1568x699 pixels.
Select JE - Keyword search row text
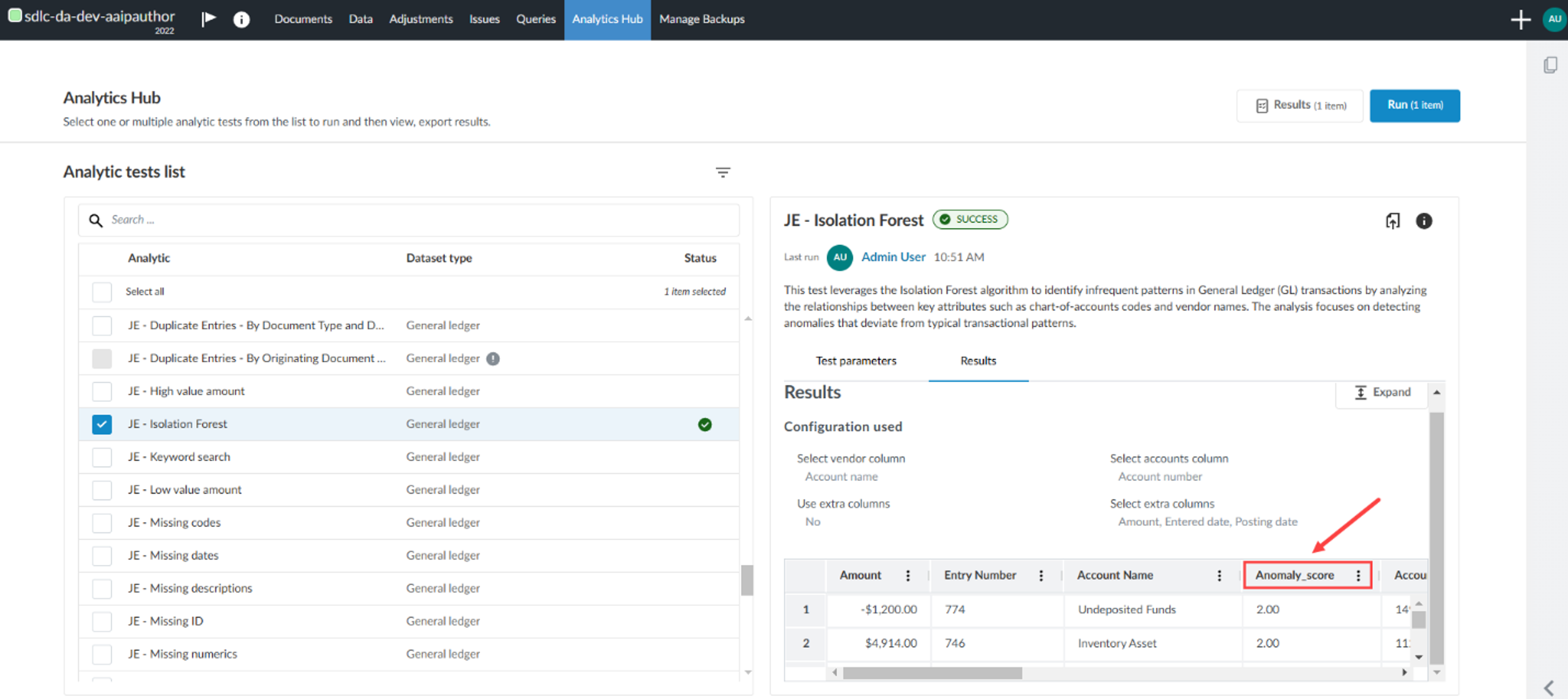[x=179, y=457]
